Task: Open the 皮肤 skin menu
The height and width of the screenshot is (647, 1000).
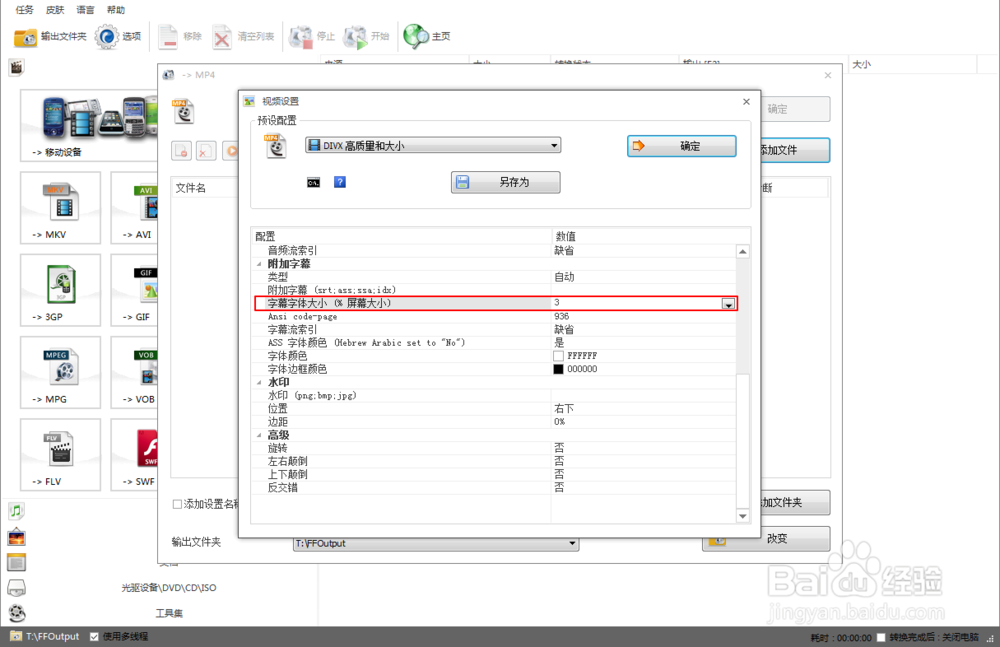Action: [x=55, y=10]
